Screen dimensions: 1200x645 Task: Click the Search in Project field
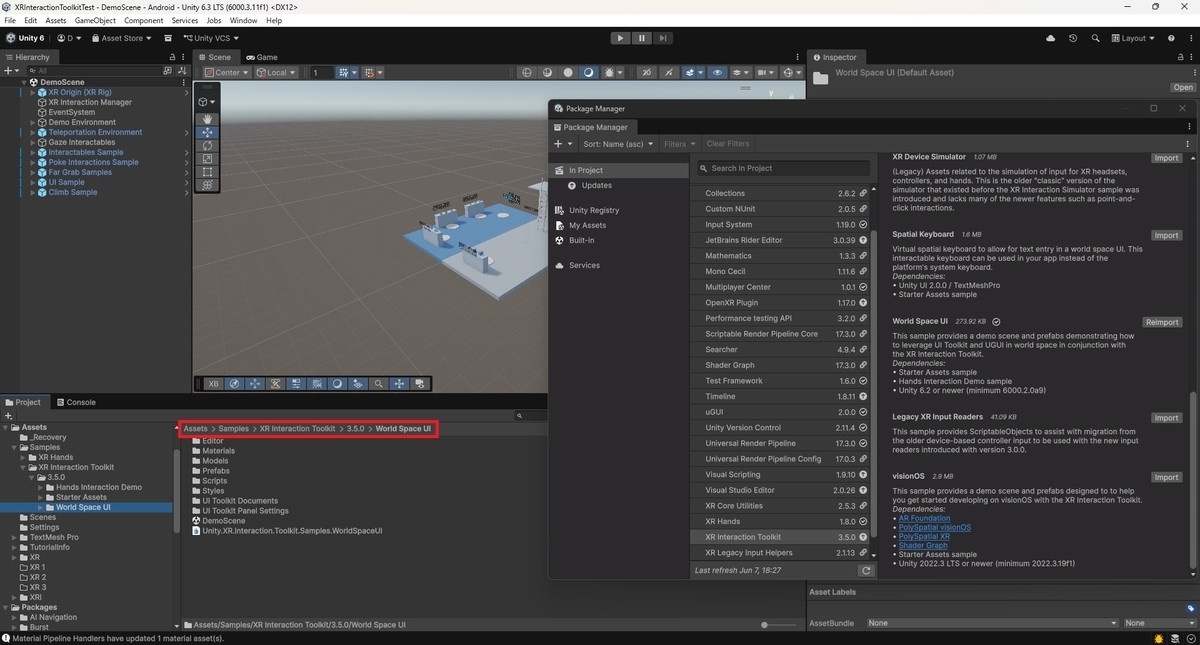[x=784, y=168]
